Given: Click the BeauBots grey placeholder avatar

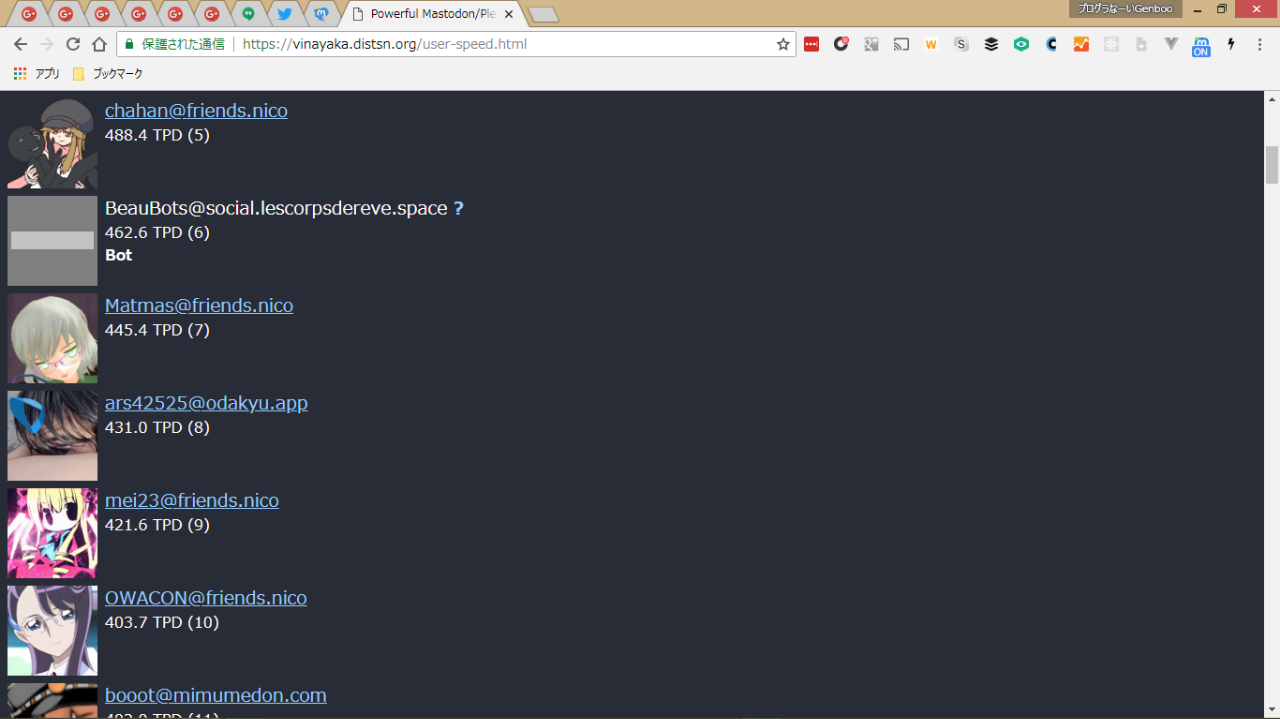Looking at the screenshot, I should coord(52,241).
